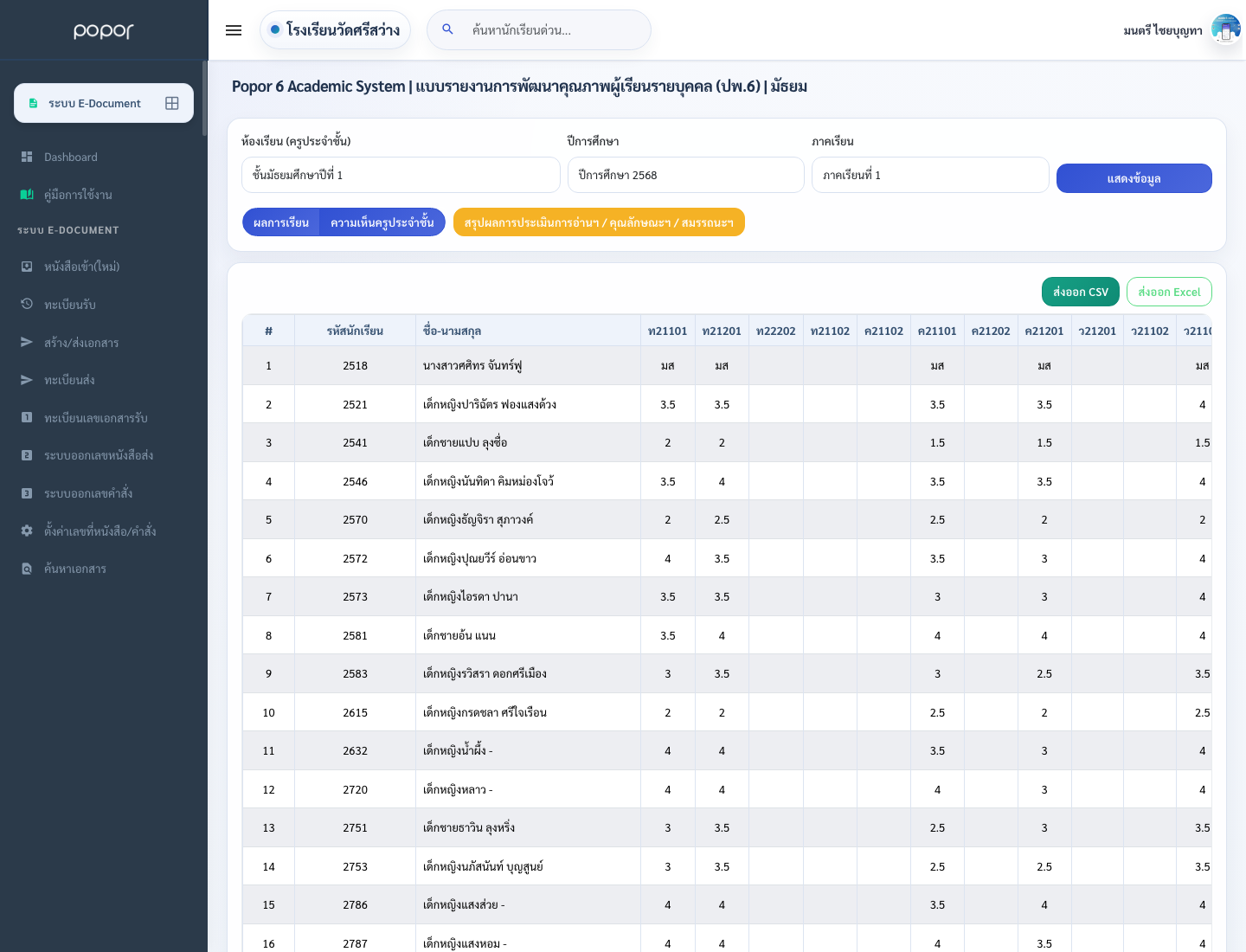Click the ระบบออกเลขคำสั่ง menu item
1246x952 pixels.
click(x=104, y=493)
